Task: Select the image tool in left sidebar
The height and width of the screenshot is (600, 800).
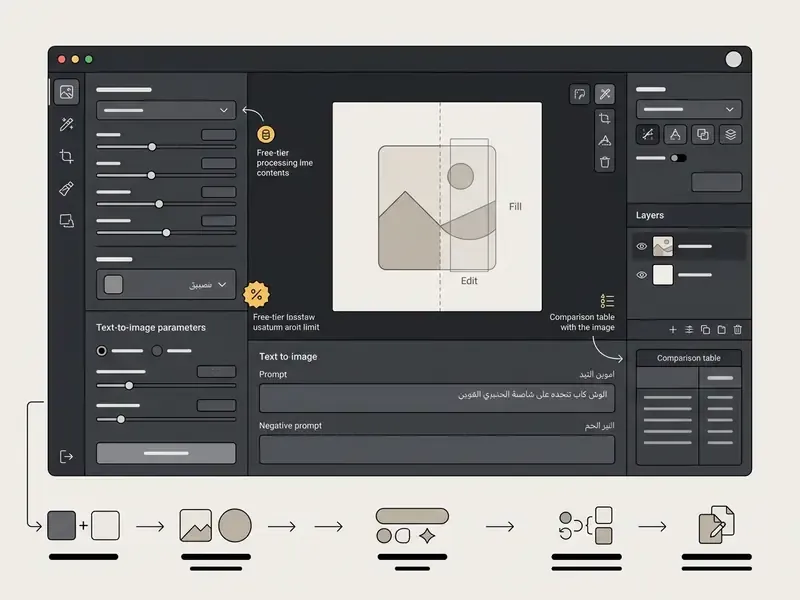Action: [66, 92]
